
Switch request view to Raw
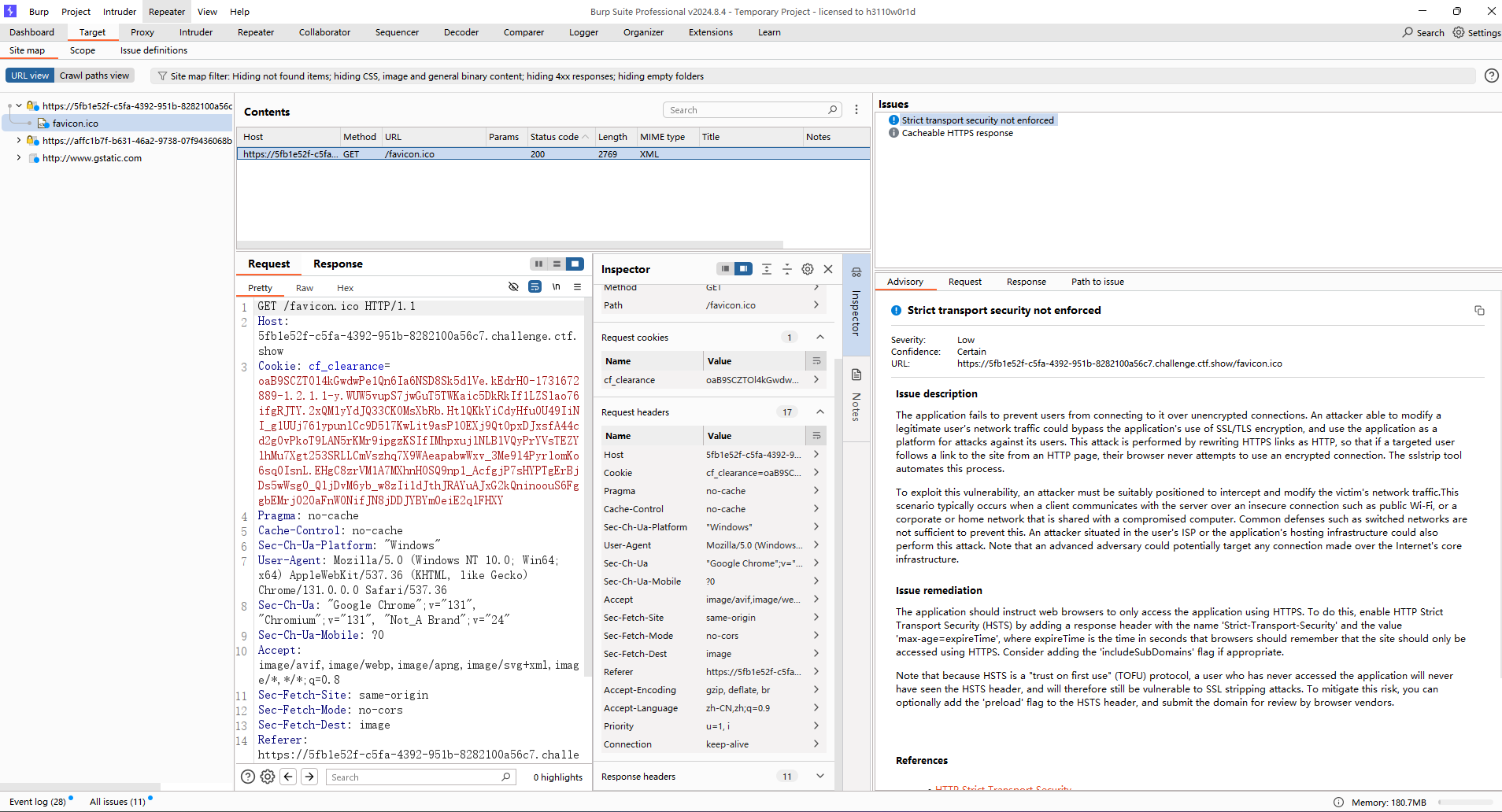tap(305, 288)
